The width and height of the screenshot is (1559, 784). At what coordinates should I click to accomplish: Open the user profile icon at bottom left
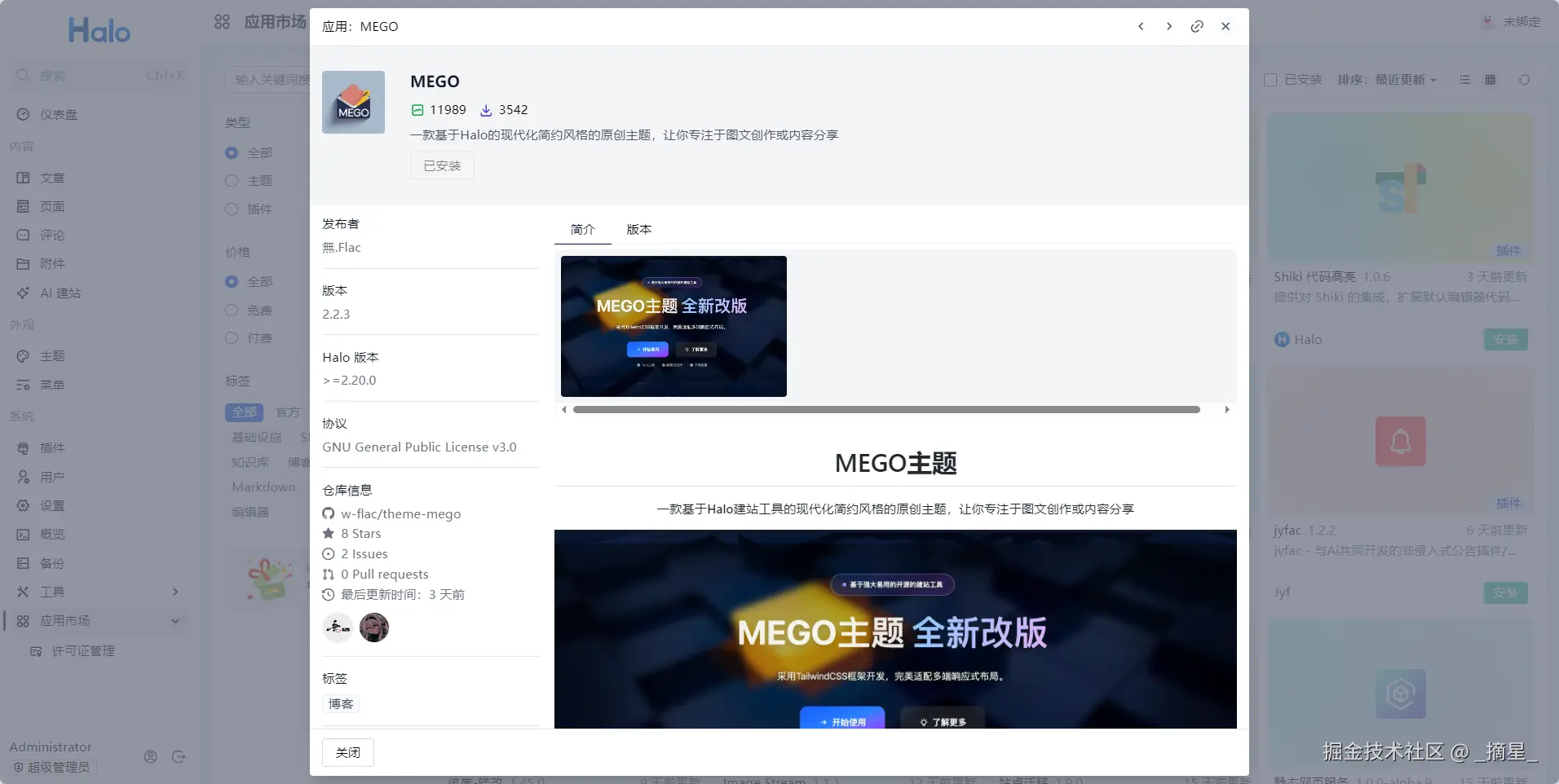click(150, 757)
